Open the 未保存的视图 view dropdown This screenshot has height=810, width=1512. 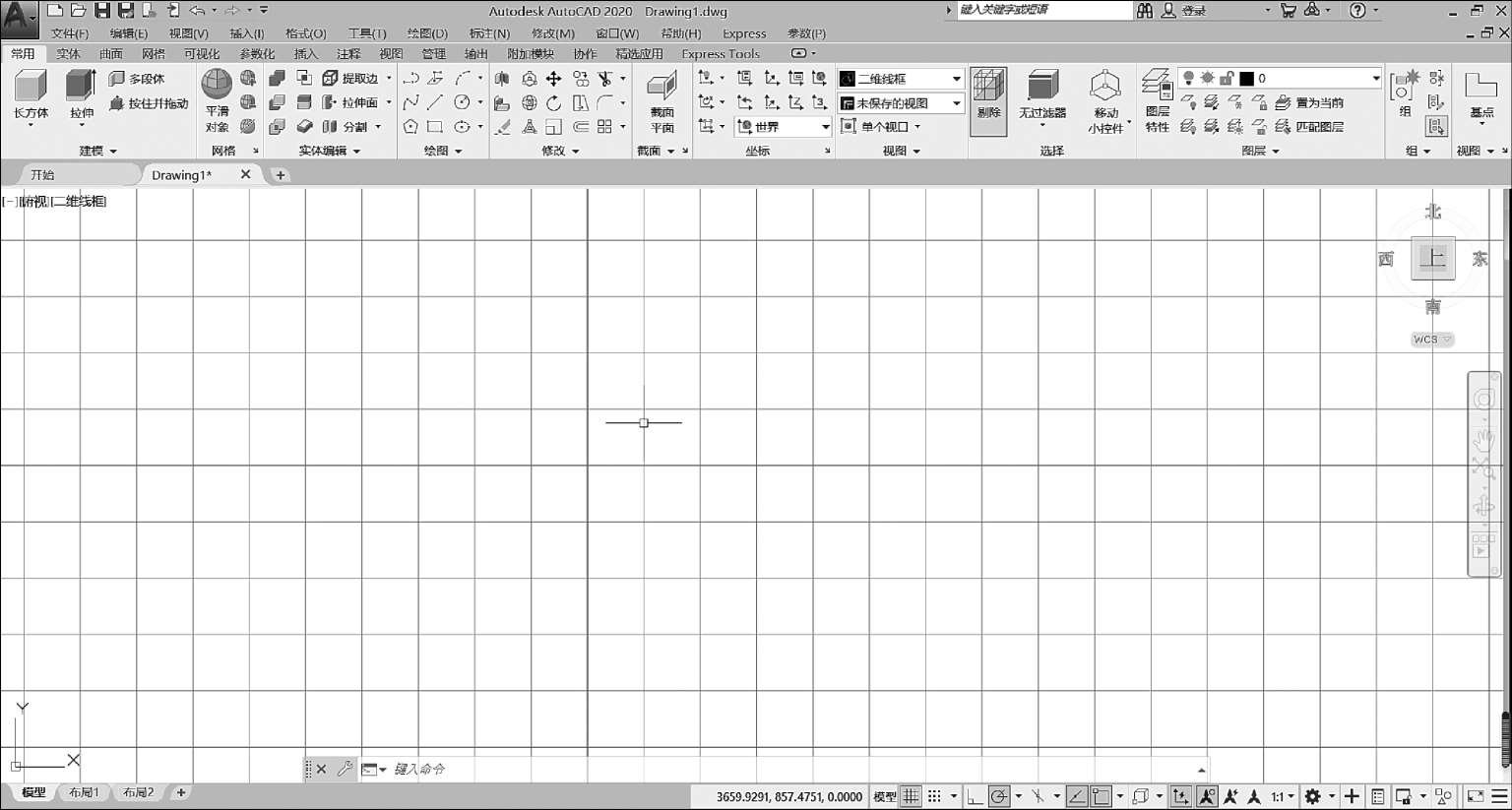tap(901, 103)
